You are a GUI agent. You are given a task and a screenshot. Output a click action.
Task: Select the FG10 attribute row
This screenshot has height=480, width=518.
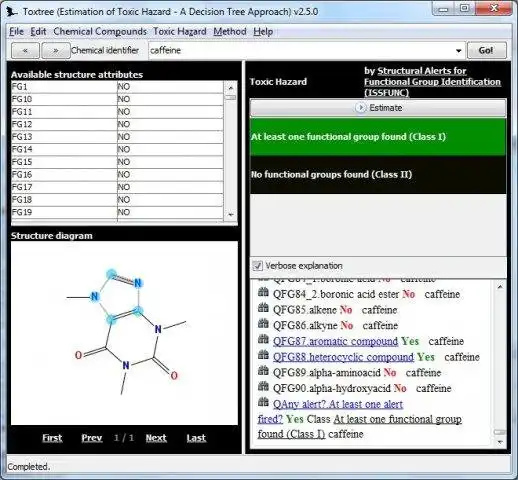(x=117, y=99)
